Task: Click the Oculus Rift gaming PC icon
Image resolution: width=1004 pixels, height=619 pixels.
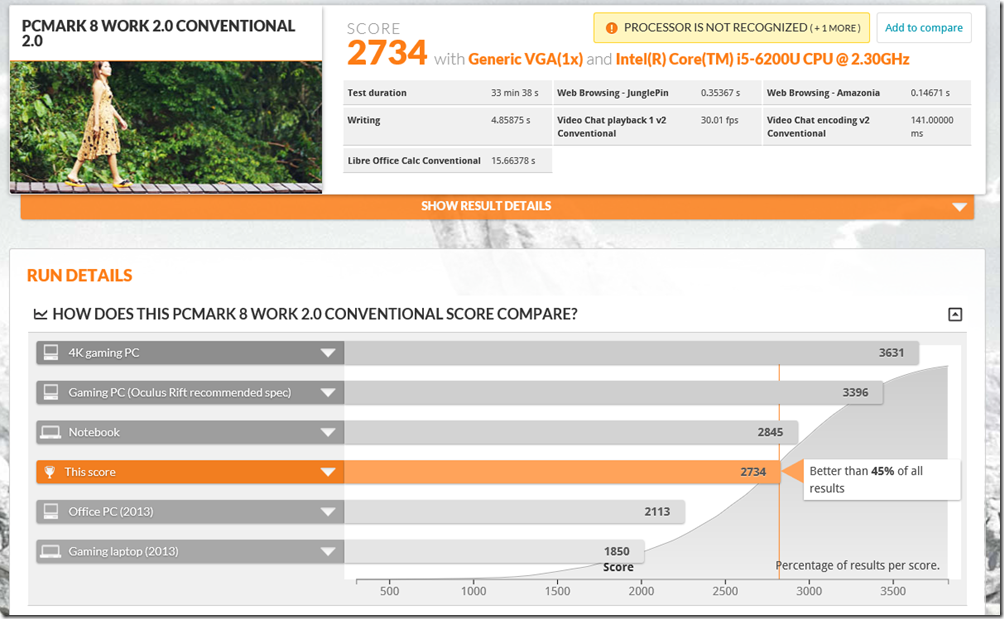Action: click(x=50, y=393)
